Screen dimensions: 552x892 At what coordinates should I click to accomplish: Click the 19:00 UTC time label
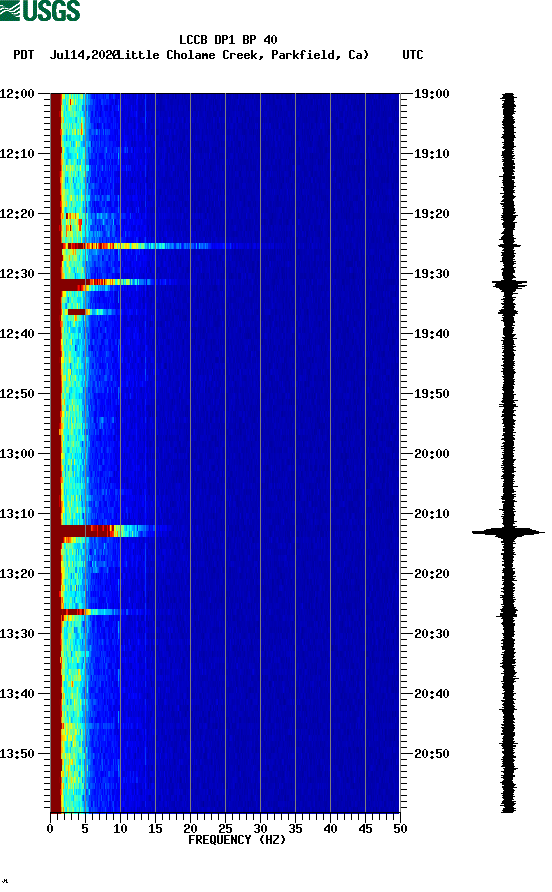tap(431, 94)
